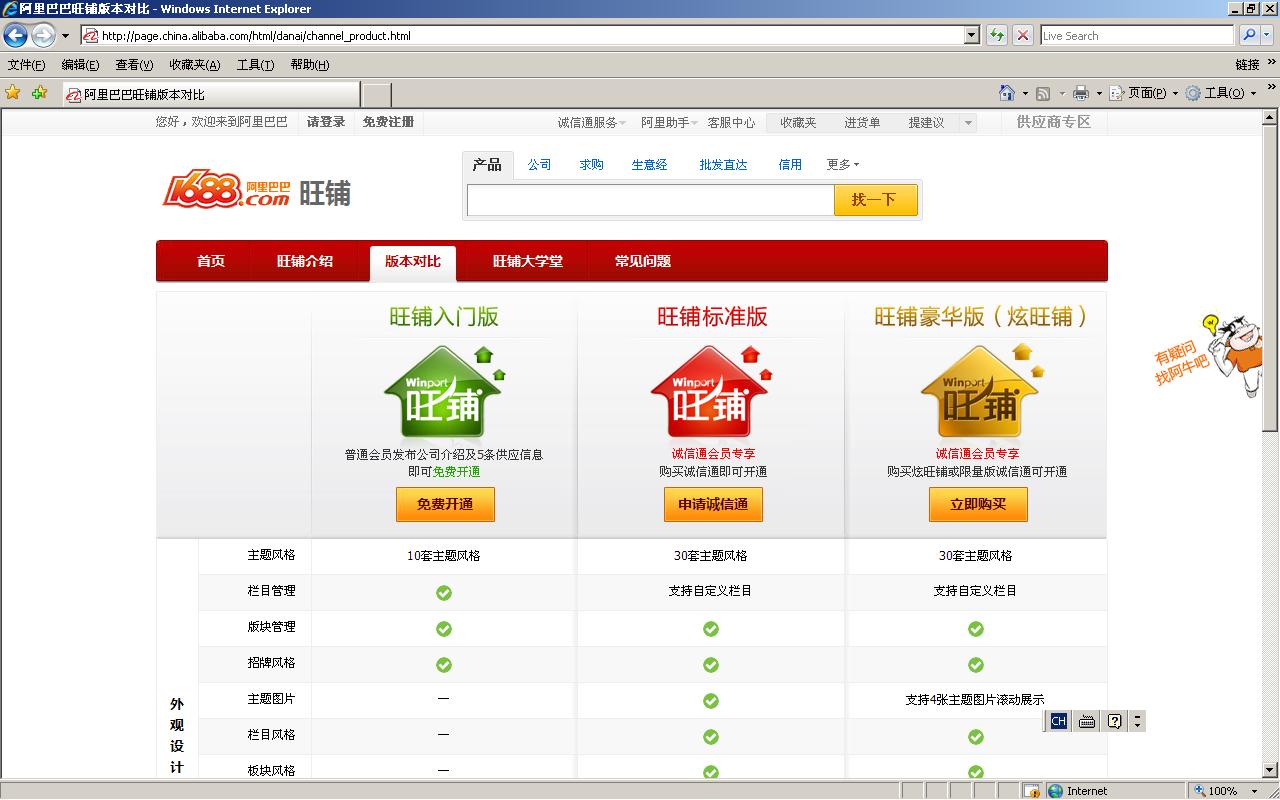Click the address bar URL field

[522, 36]
